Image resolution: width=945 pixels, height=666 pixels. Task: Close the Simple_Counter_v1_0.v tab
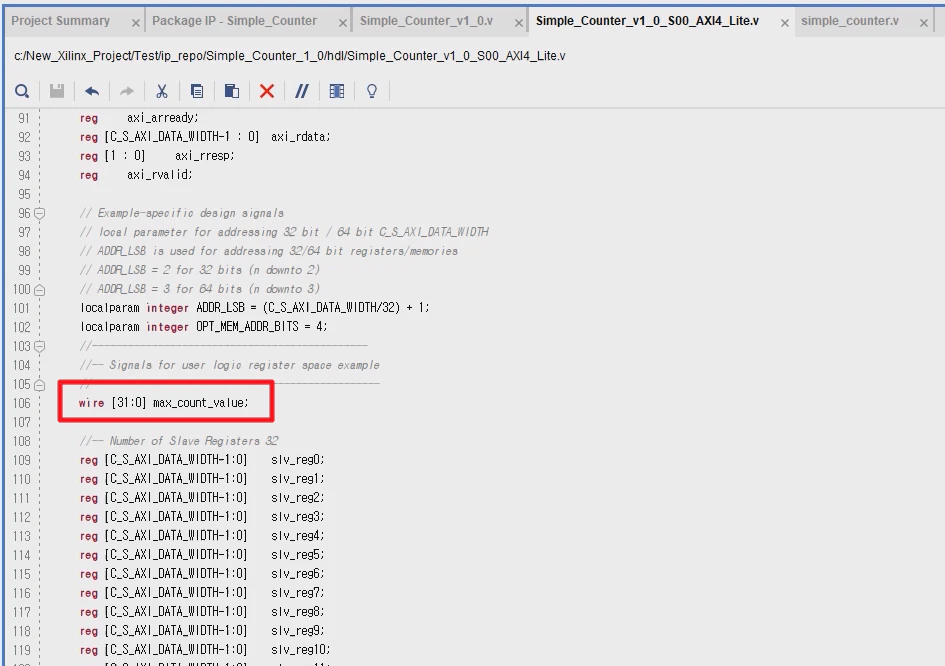coord(518,23)
